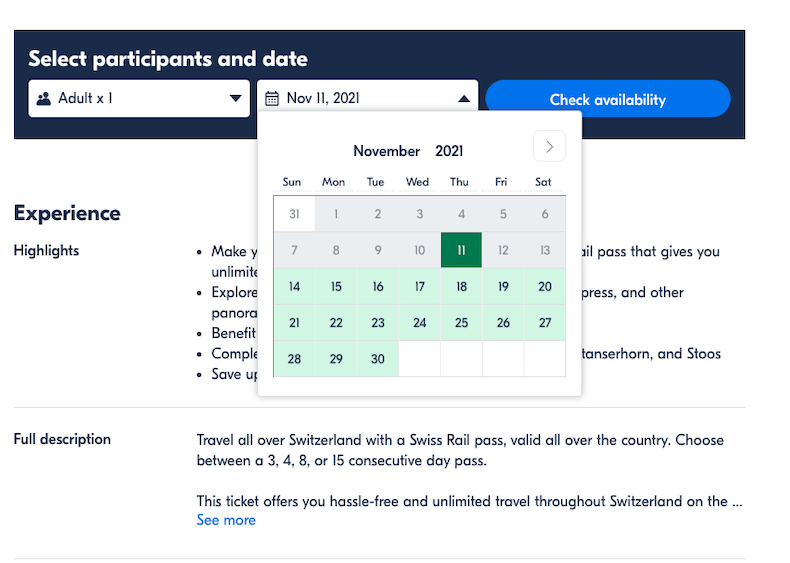Click the participants people icon
The width and height of the screenshot is (790, 563).
pos(44,99)
